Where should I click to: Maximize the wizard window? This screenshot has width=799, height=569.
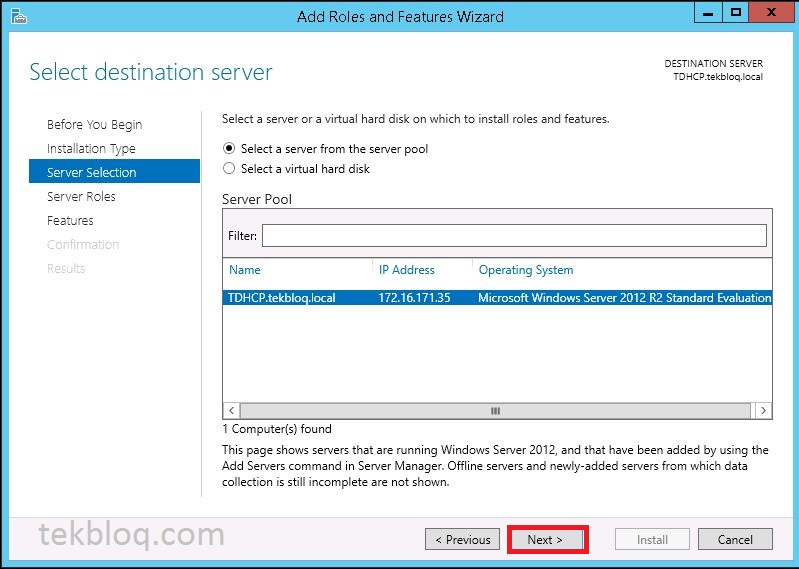(736, 13)
